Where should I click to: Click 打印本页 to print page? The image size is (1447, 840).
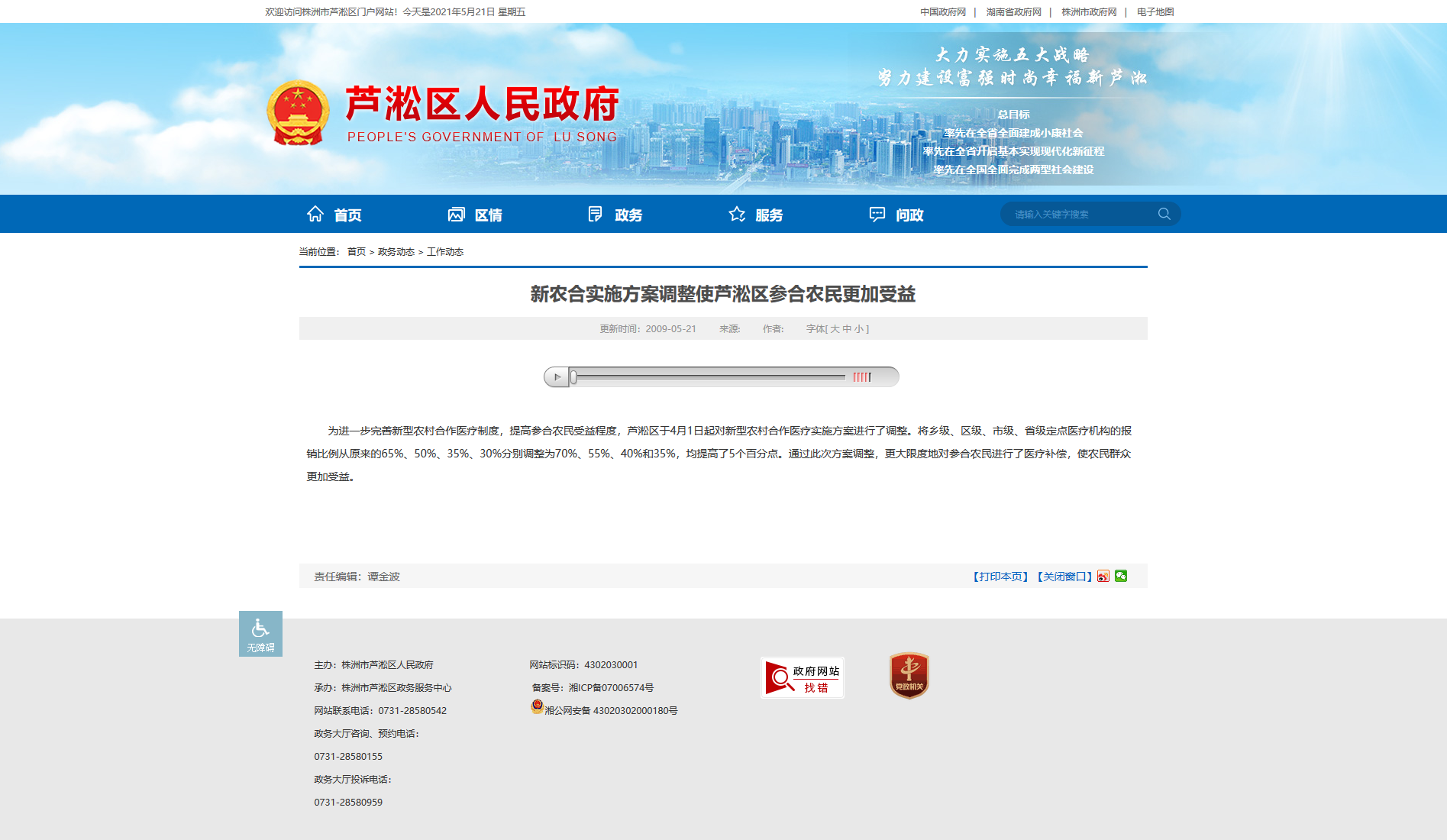[1000, 577]
